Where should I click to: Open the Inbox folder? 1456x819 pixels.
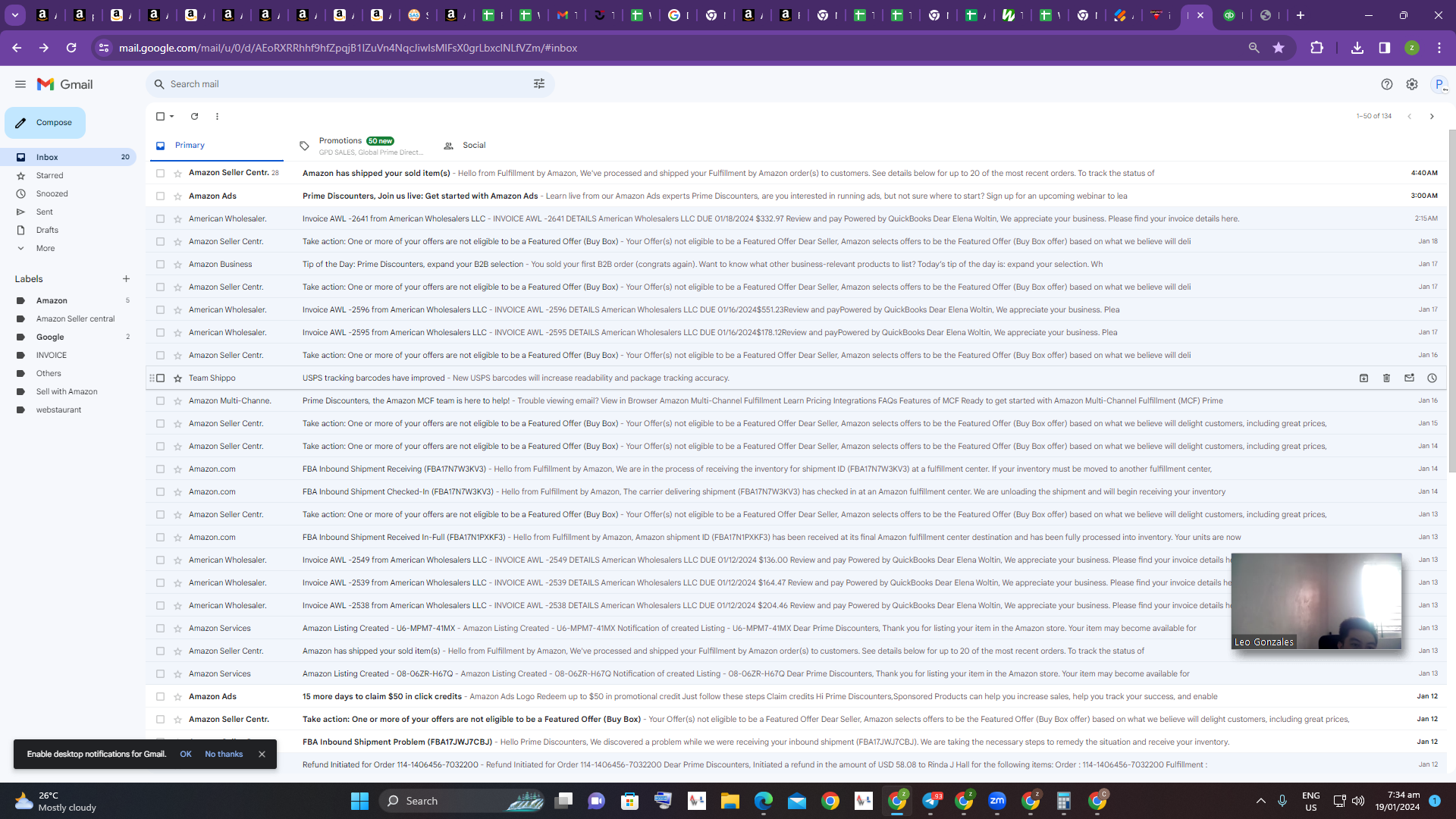pos(68,157)
